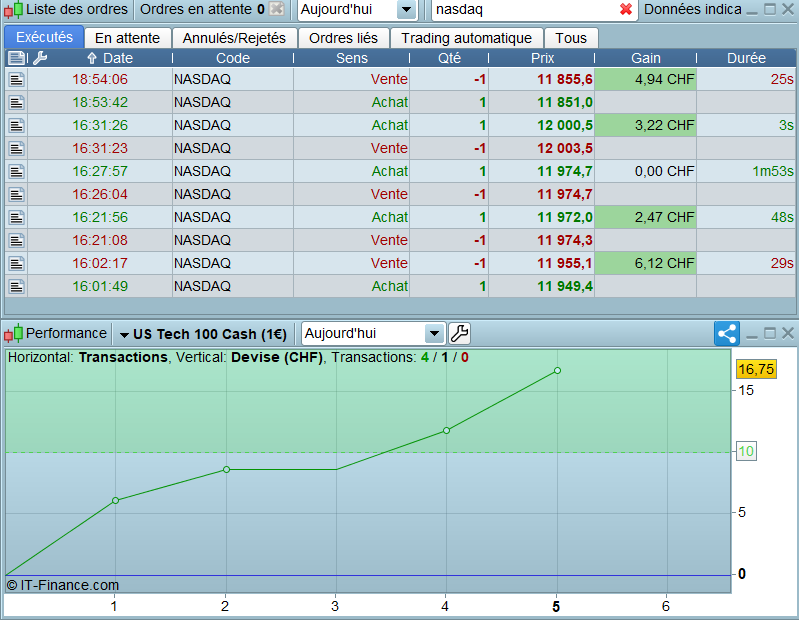Viewport: 799px width, 620px height.
Task: Open the Trading automatique tab
Action: [x=466, y=38]
